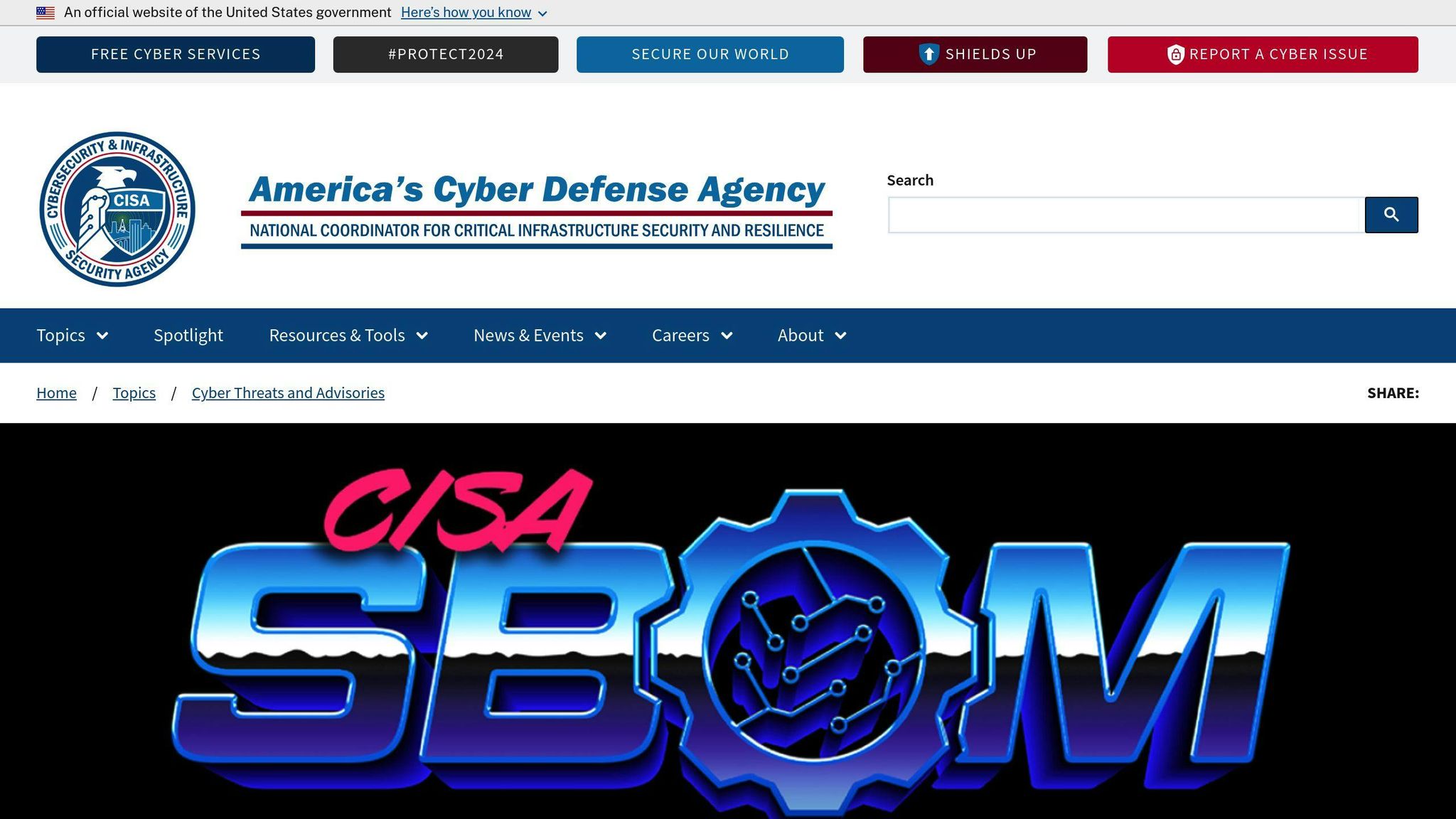Go to the Spotlight page
Viewport: 1456px width, 819px height.
(x=188, y=336)
